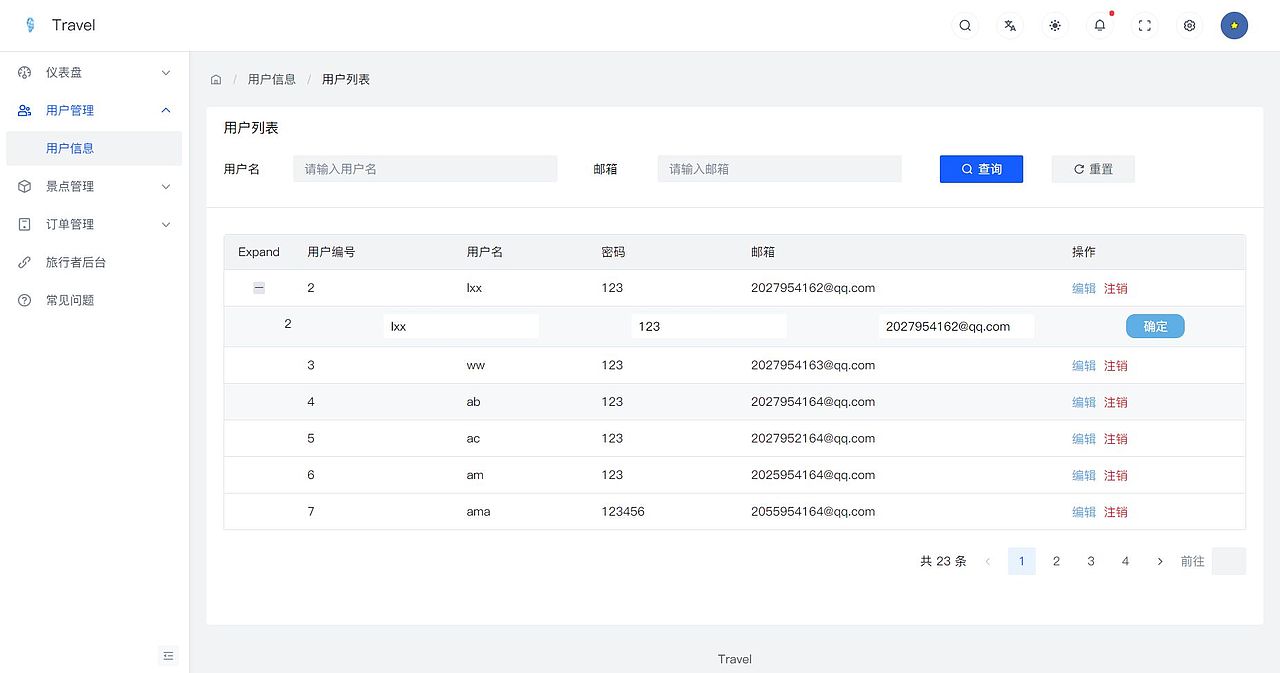
Task: Click the home icon in the breadcrumb
Action: 216,78
